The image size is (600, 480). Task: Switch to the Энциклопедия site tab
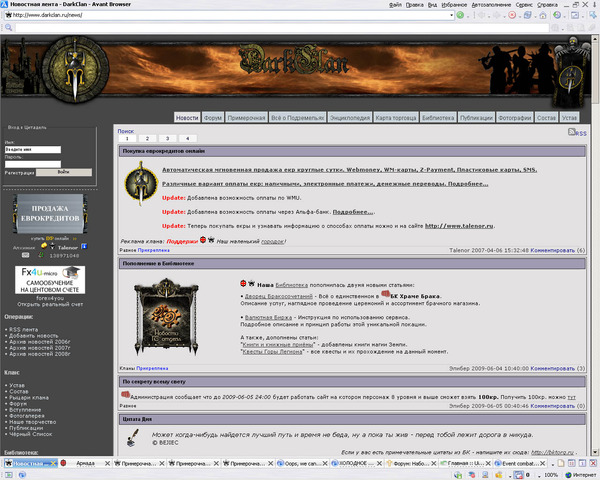point(350,118)
